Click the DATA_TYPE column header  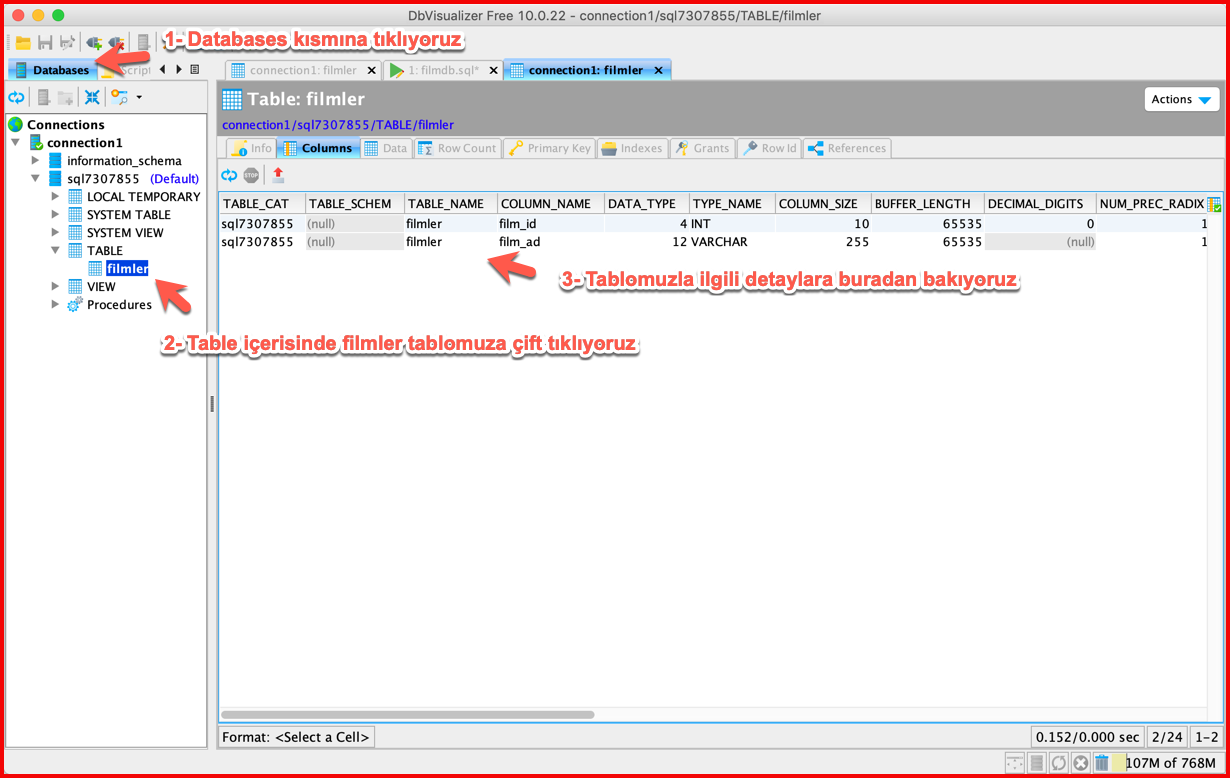pos(646,203)
